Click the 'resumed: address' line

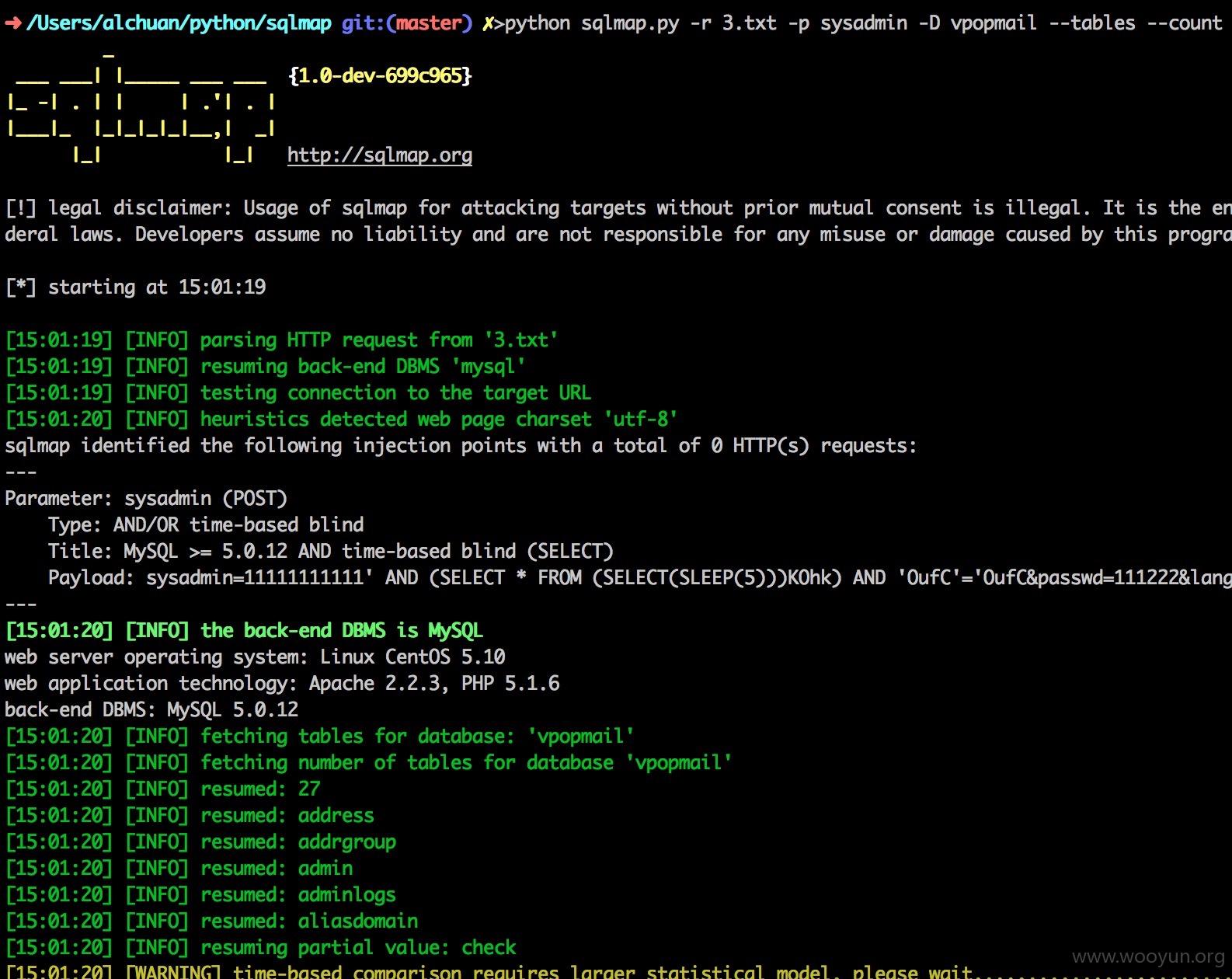(190, 816)
